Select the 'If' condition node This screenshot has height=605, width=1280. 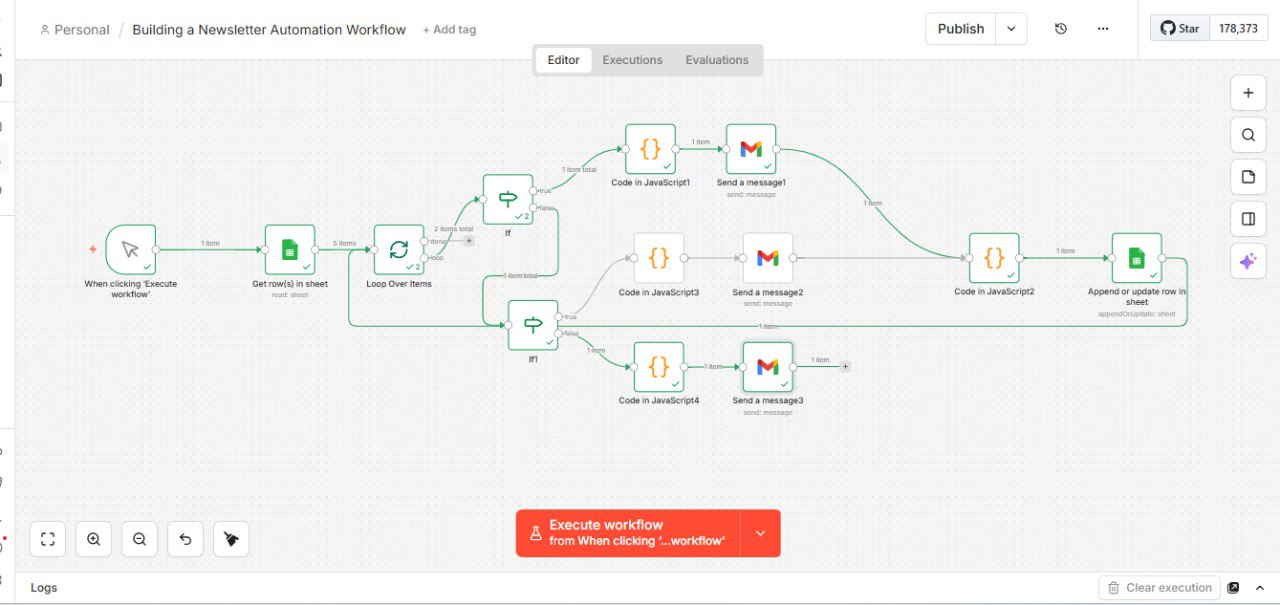[x=508, y=199]
